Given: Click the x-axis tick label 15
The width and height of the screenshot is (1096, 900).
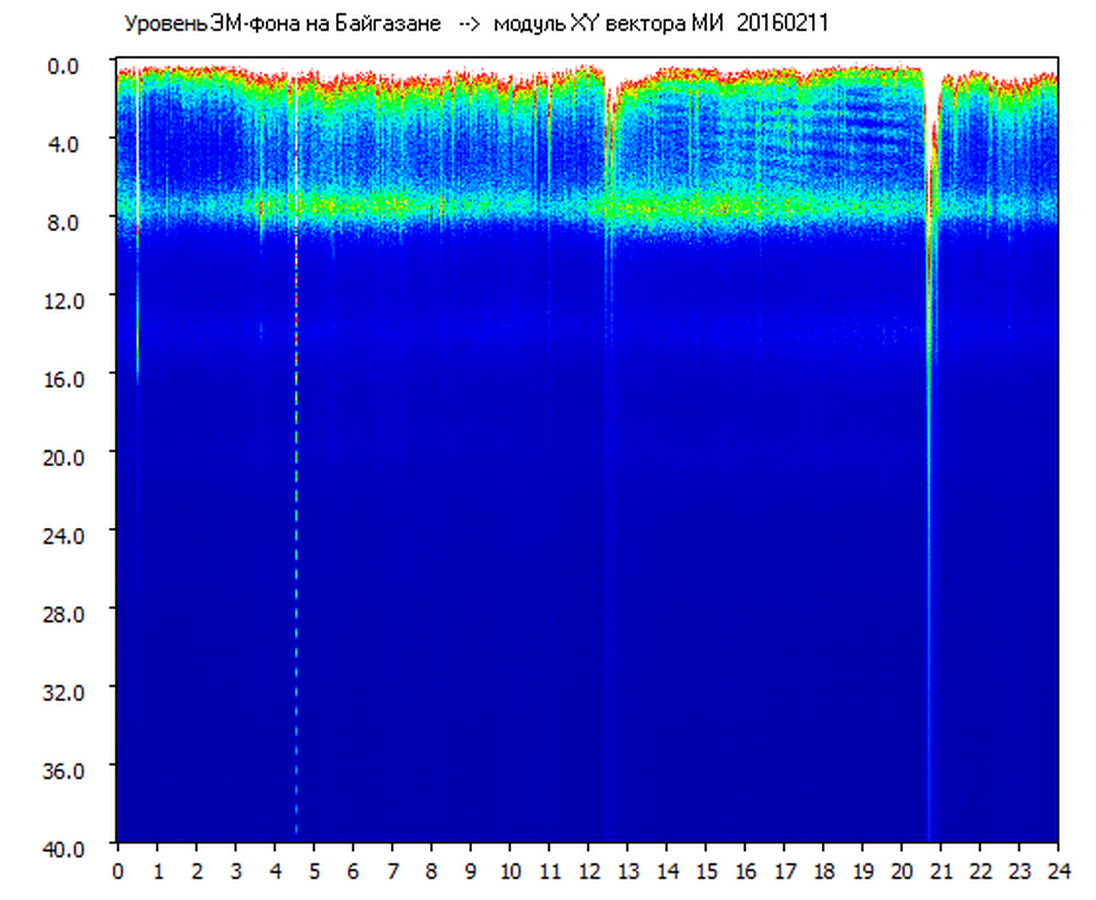Looking at the screenshot, I should (705, 871).
